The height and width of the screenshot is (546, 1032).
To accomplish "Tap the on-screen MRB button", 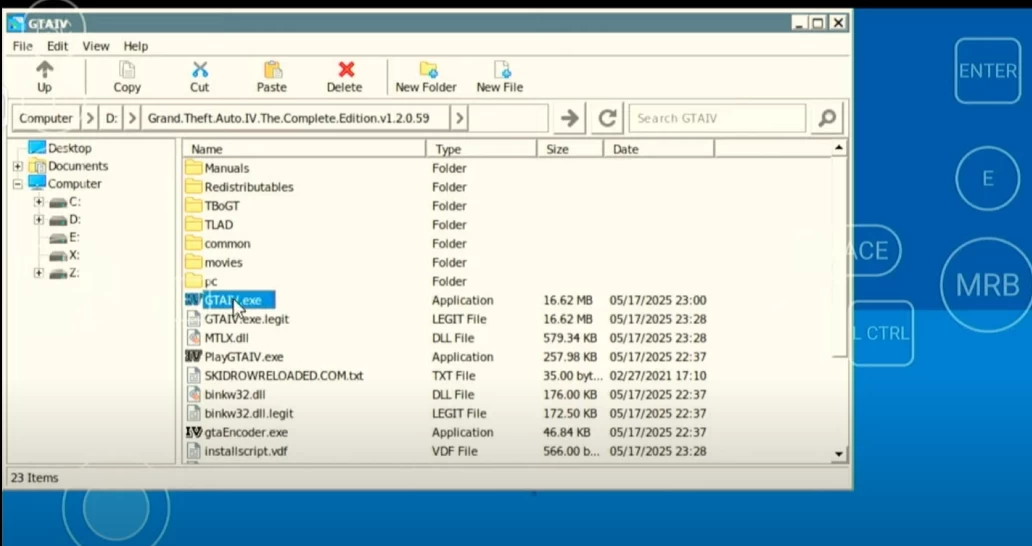I will pos(986,284).
